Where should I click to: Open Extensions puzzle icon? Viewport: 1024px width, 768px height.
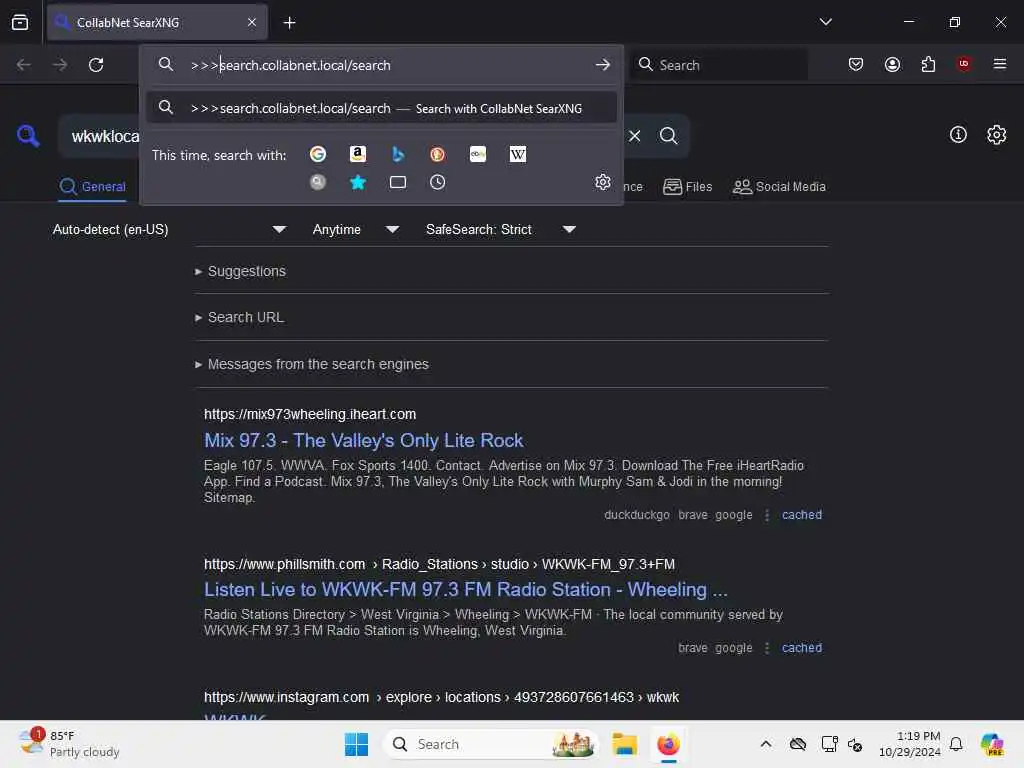click(928, 64)
